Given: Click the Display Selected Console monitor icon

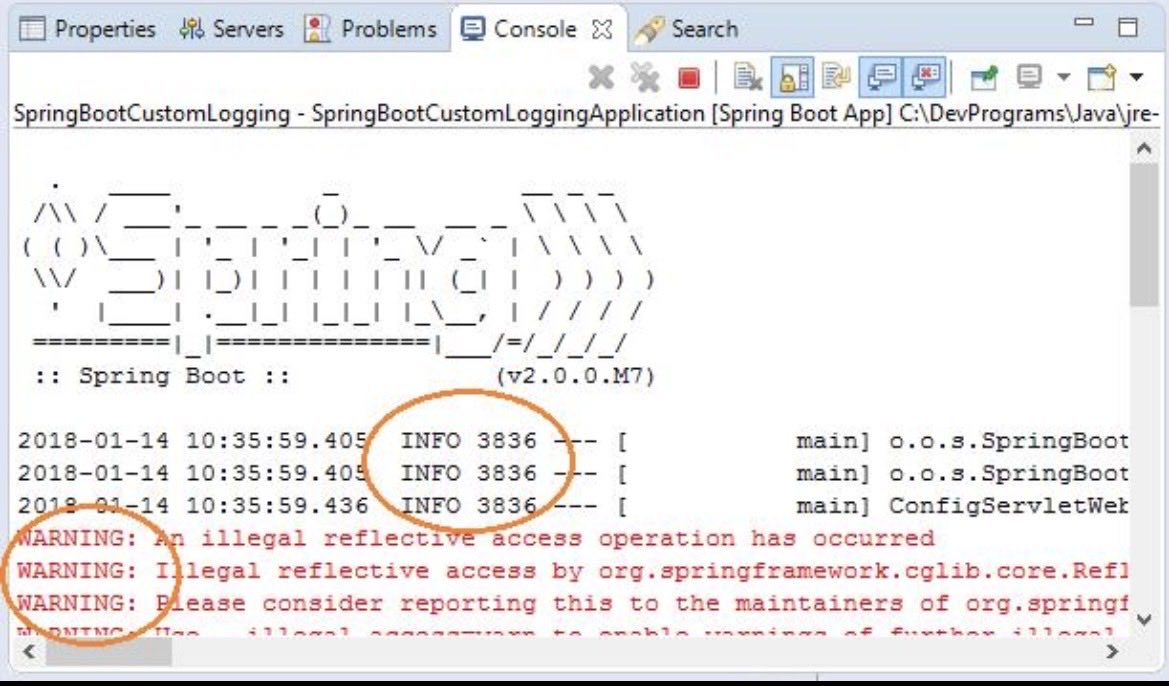Looking at the screenshot, I should pos(1029,76).
